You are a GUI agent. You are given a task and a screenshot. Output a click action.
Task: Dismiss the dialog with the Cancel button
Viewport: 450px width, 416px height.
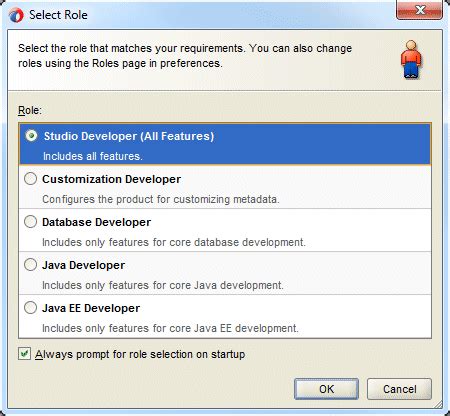point(399,389)
